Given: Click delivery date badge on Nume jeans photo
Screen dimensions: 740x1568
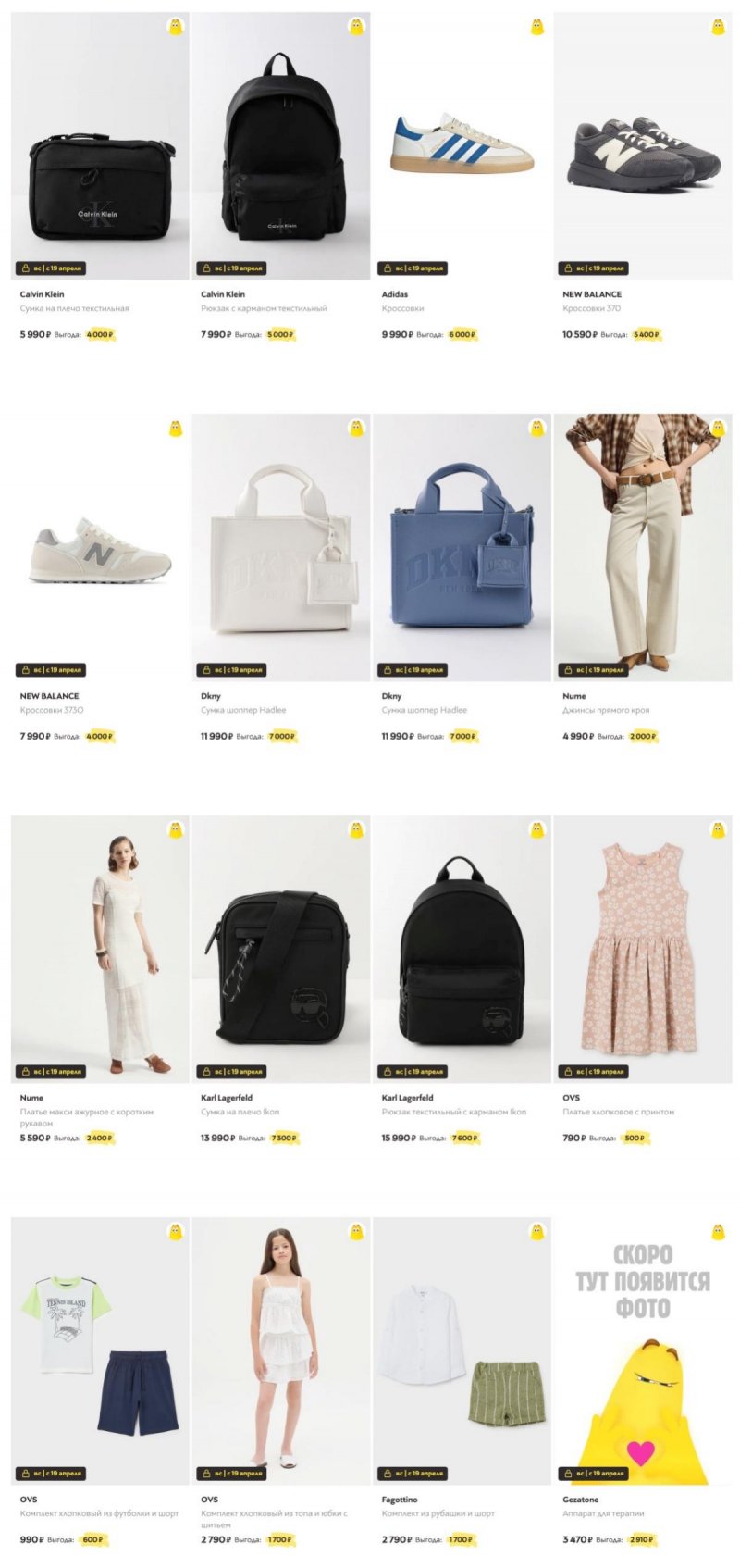Looking at the screenshot, I should (593, 670).
